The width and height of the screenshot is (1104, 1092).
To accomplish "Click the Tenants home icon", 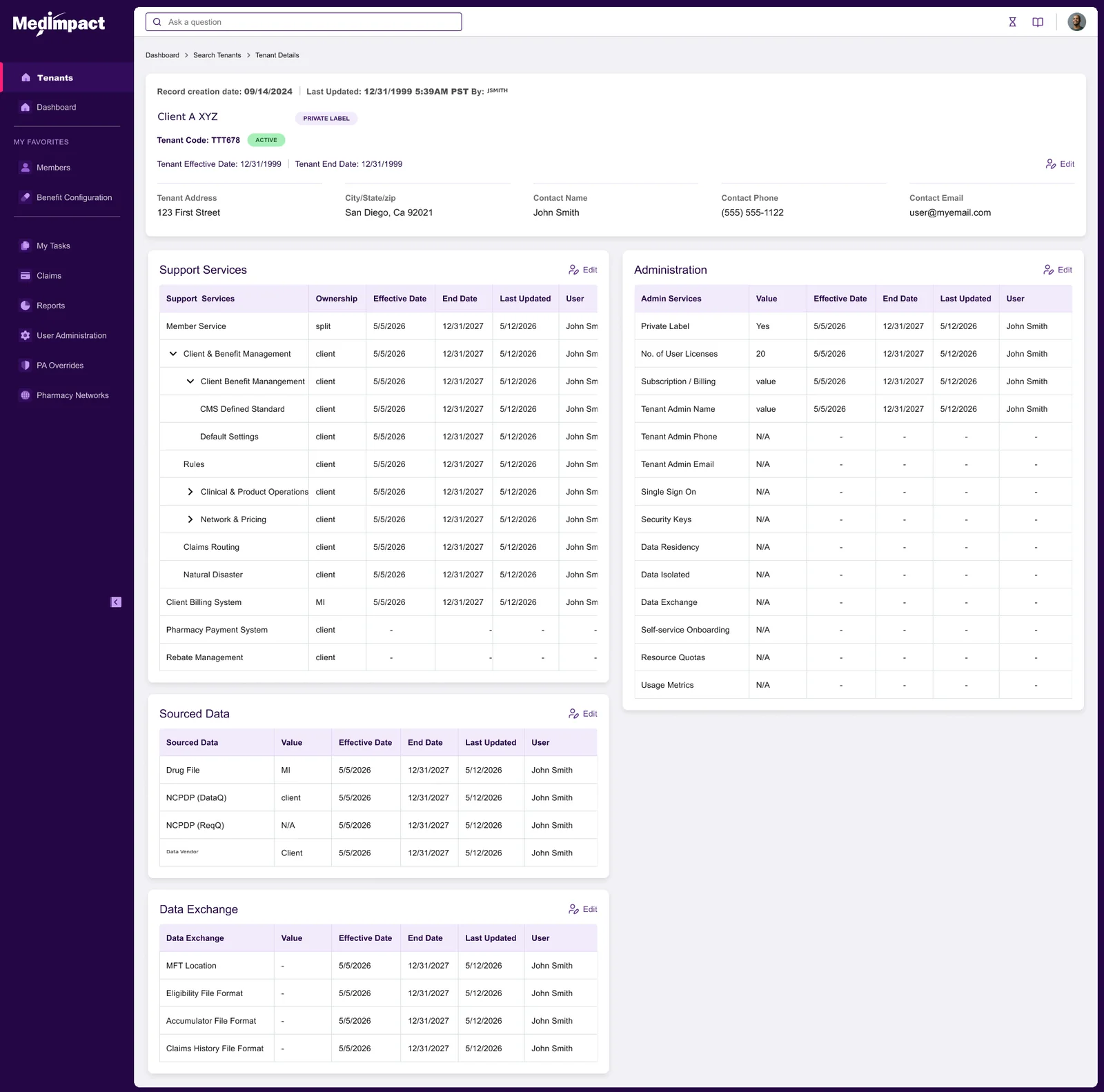I will coord(26,77).
